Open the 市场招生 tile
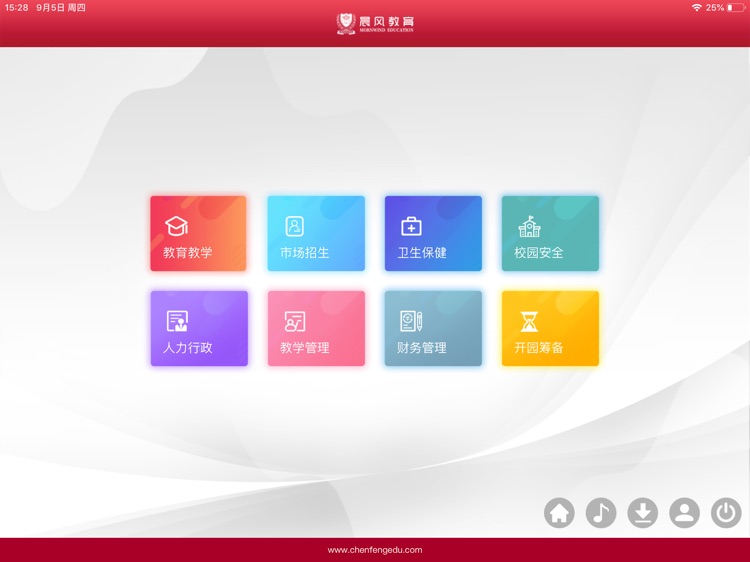The image size is (750, 562). tap(316, 233)
